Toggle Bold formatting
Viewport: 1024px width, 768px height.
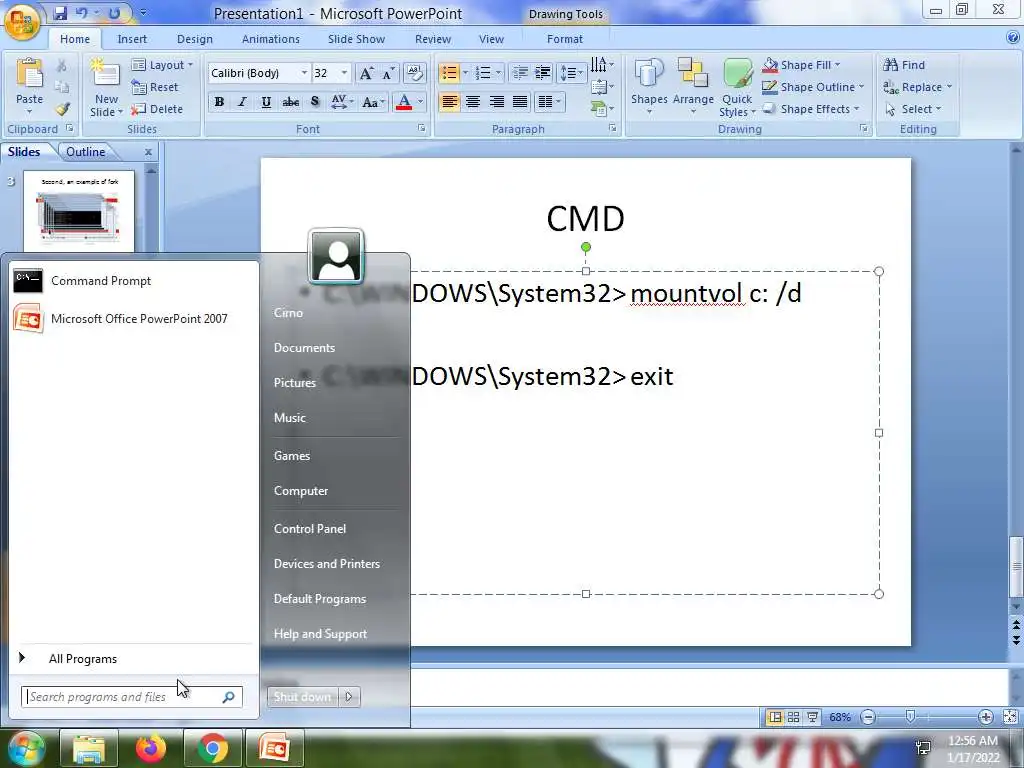(219, 102)
